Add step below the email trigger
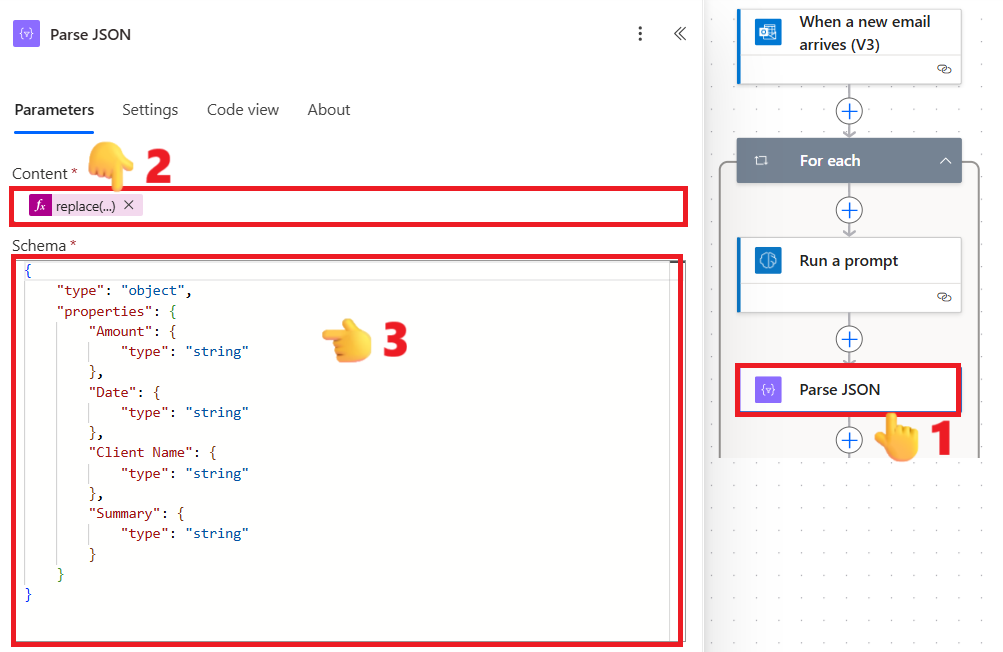Image resolution: width=1003 pixels, height=652 pixels. pyautogui.click(x=849, y=110)
